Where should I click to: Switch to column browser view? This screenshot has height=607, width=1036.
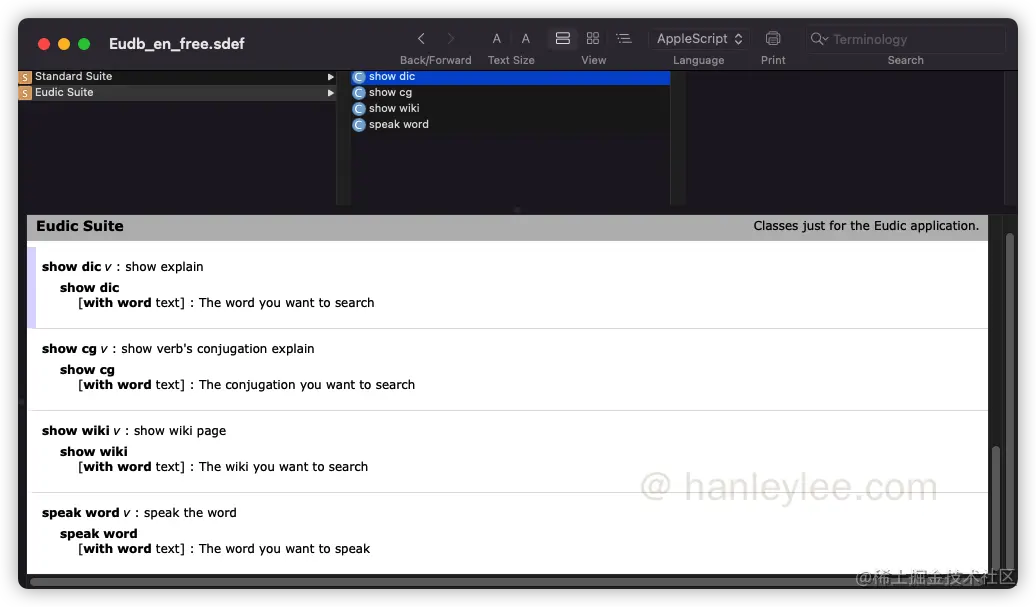pos(562,38)
